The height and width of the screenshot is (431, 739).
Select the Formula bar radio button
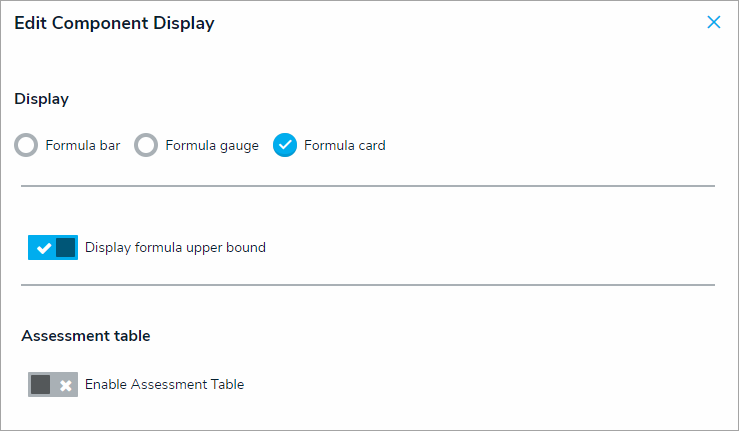(27, 146)
